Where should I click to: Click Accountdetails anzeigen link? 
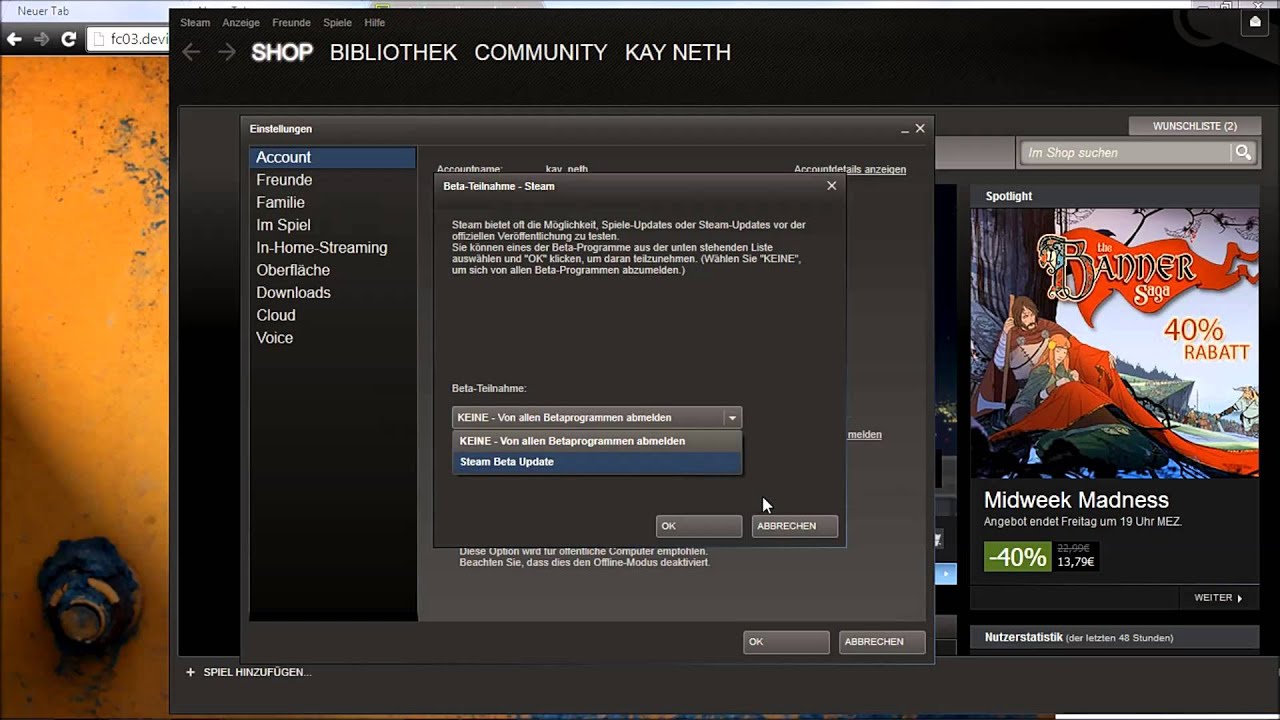coord(850,169)
